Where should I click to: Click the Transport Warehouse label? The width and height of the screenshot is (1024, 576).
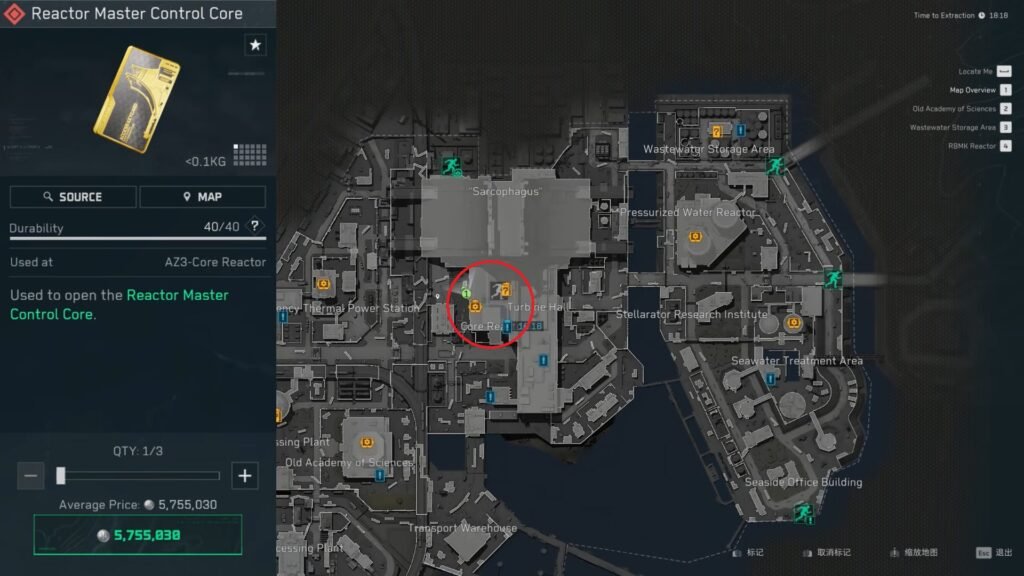pos(462,528)
